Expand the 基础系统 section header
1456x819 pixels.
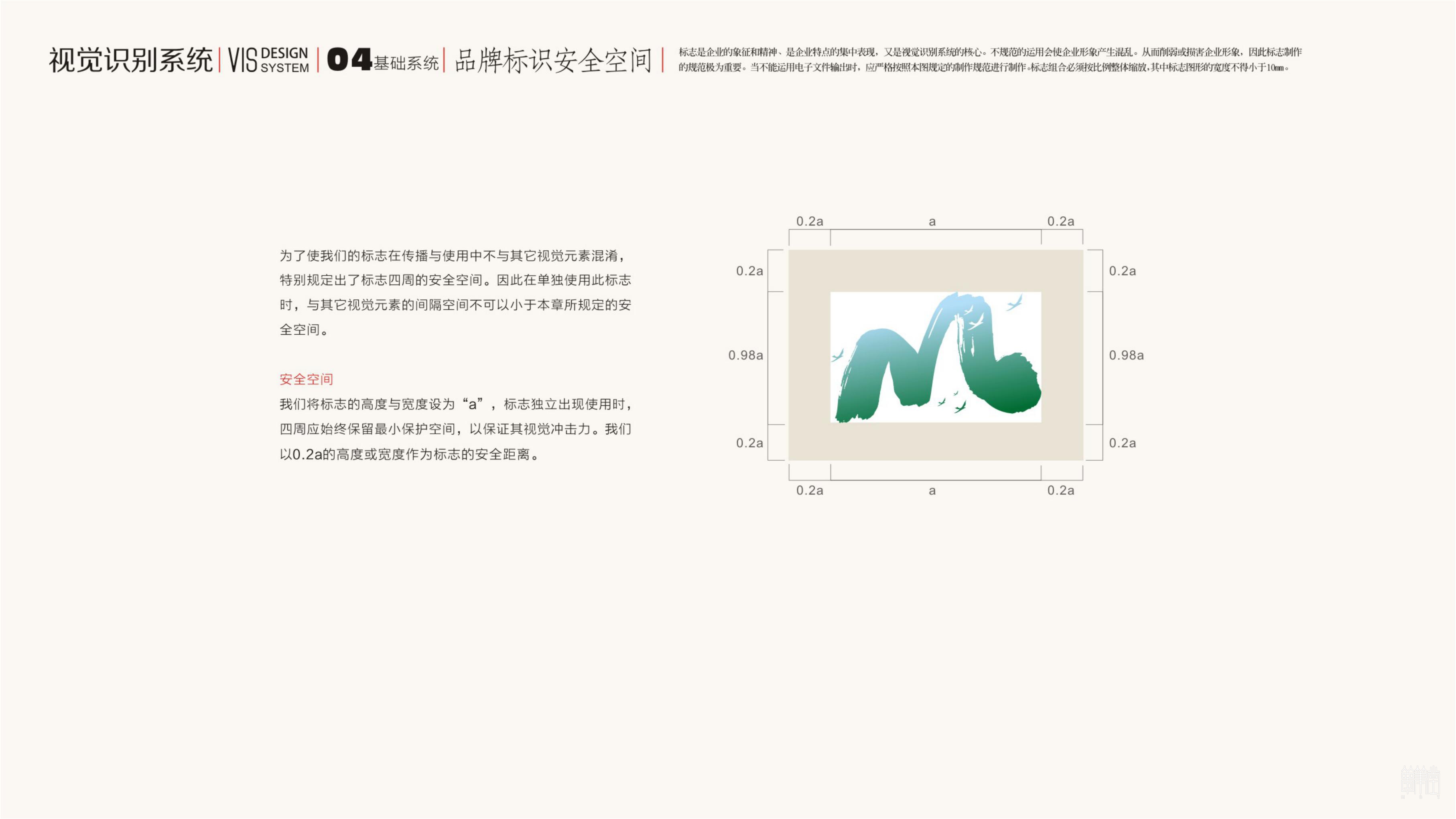[408, 62]
